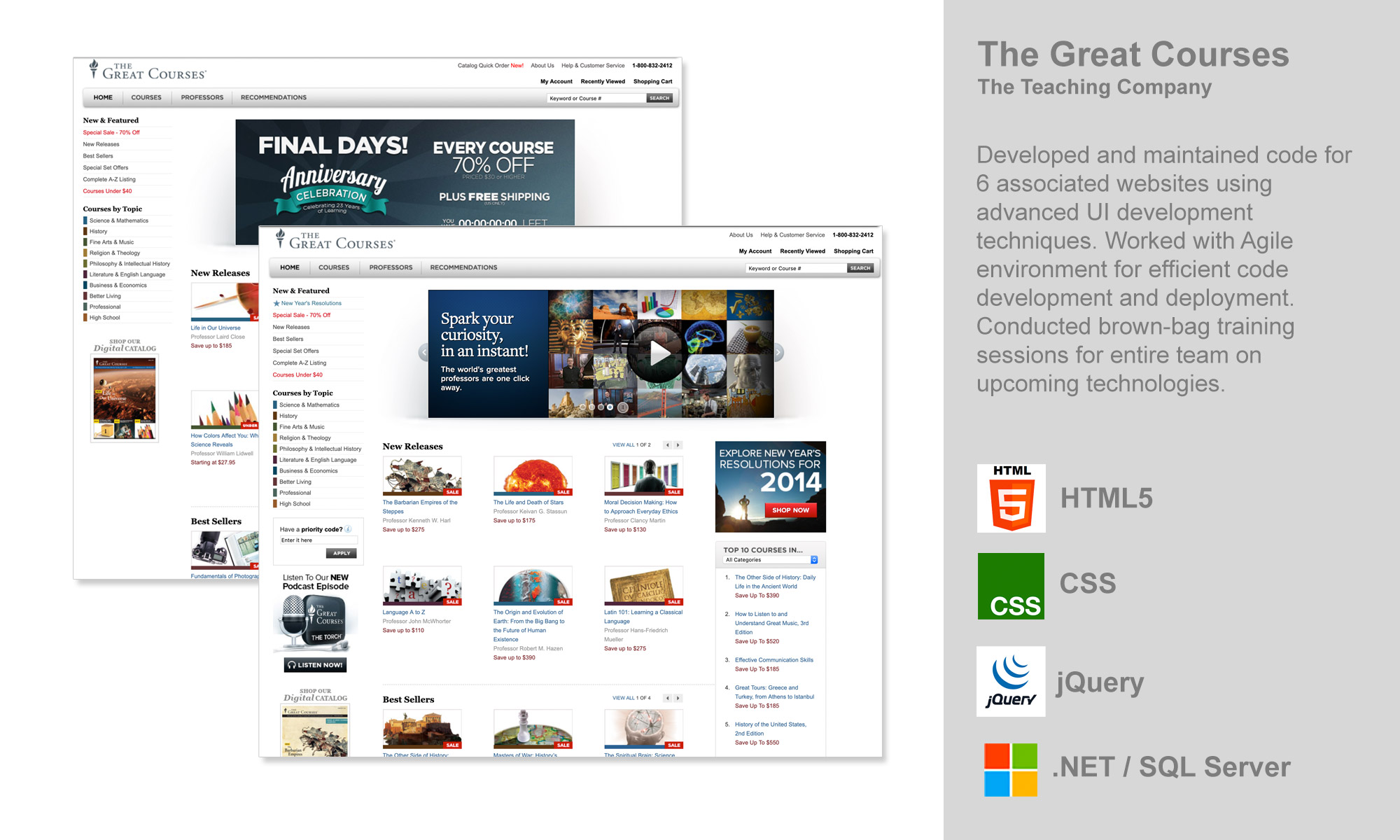Pause the hero carousel slideshow
1400x840 pixels.
pos(623,407)
